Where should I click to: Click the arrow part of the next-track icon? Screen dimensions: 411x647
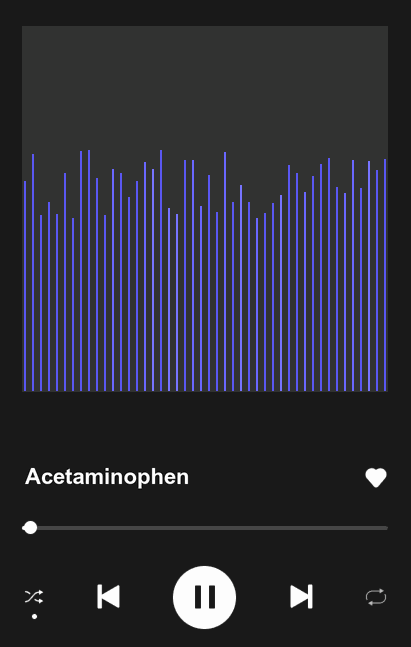(299, 597)
